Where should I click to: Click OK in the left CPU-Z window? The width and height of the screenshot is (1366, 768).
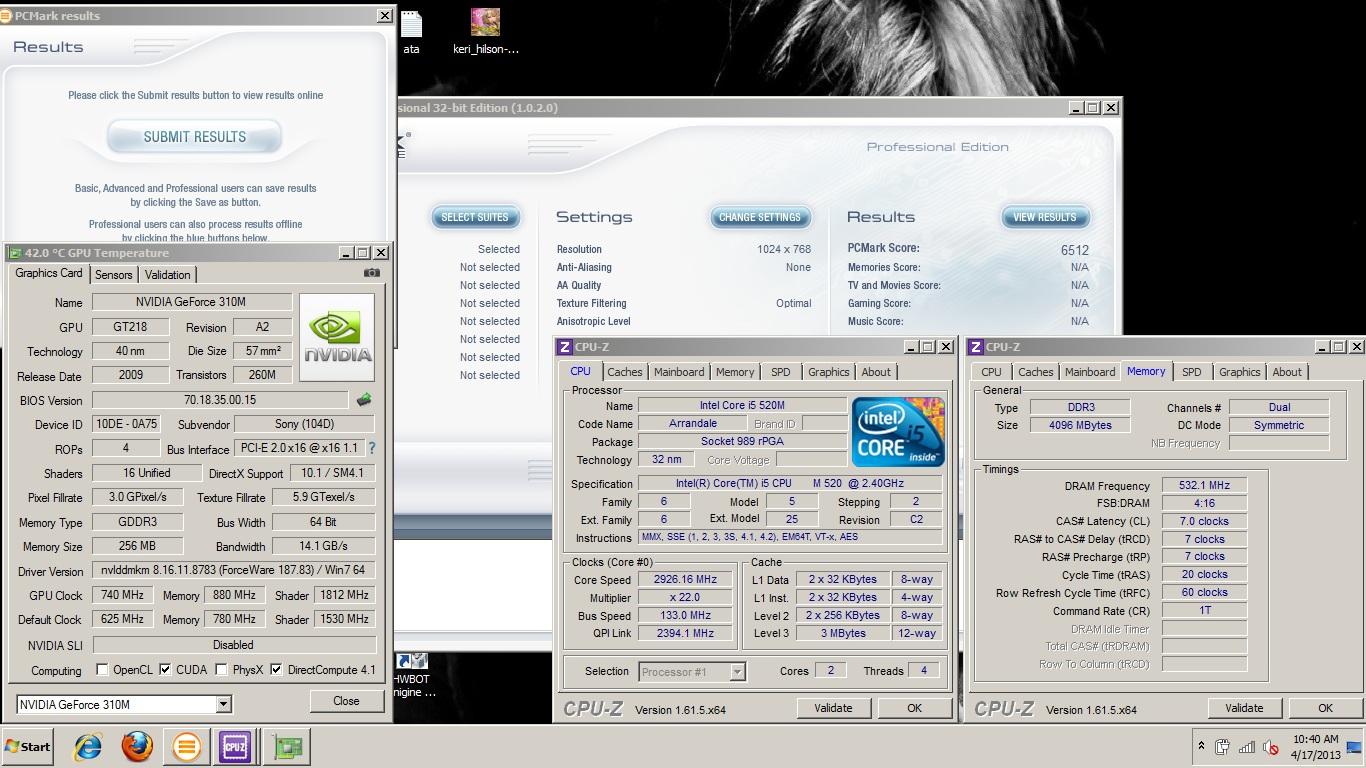pos(914,708)
